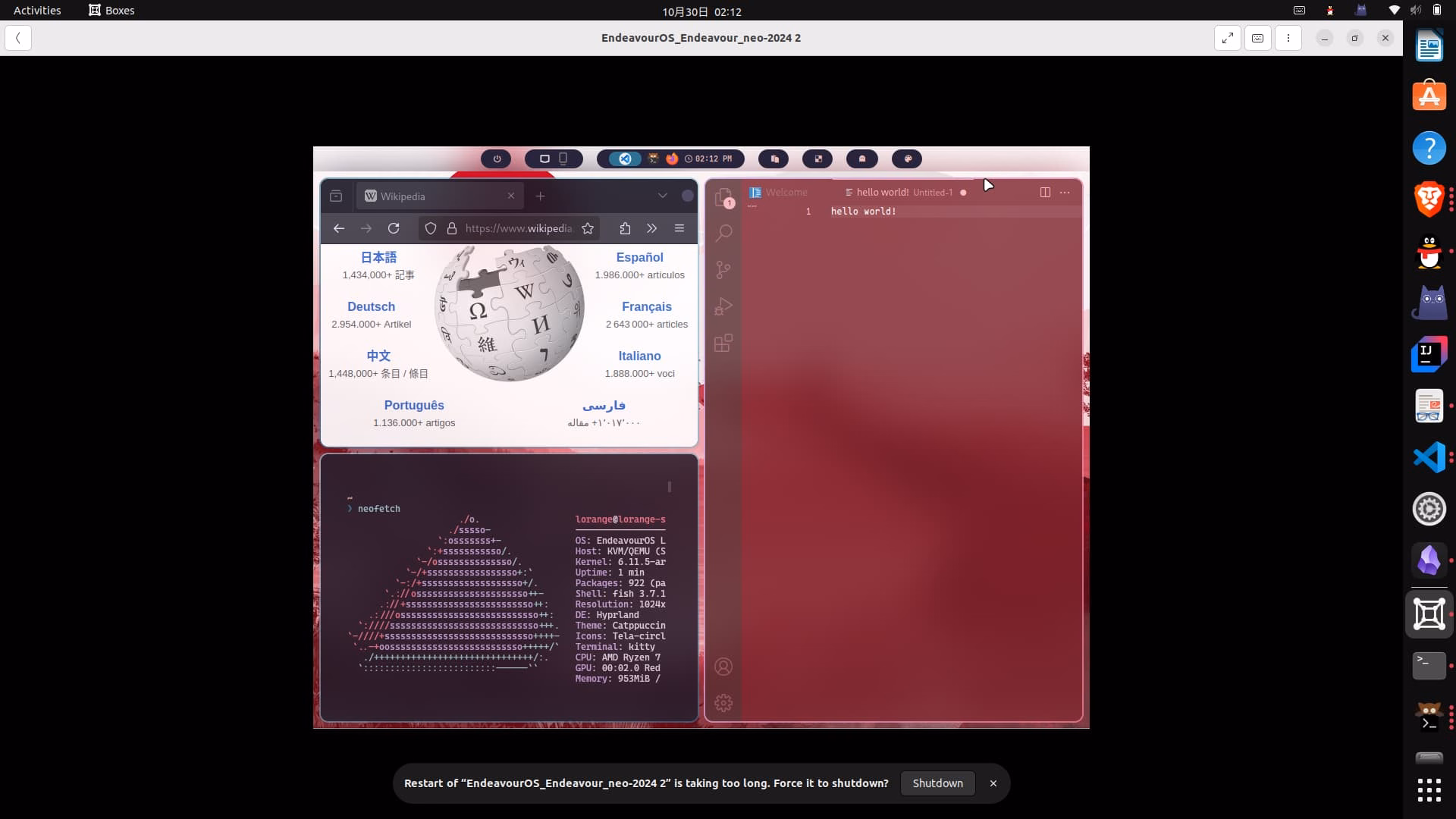The width and height of the screenshot is (1456, 819).
Task: Click the 'hello world!' line in editor
Action: [863, 212]
